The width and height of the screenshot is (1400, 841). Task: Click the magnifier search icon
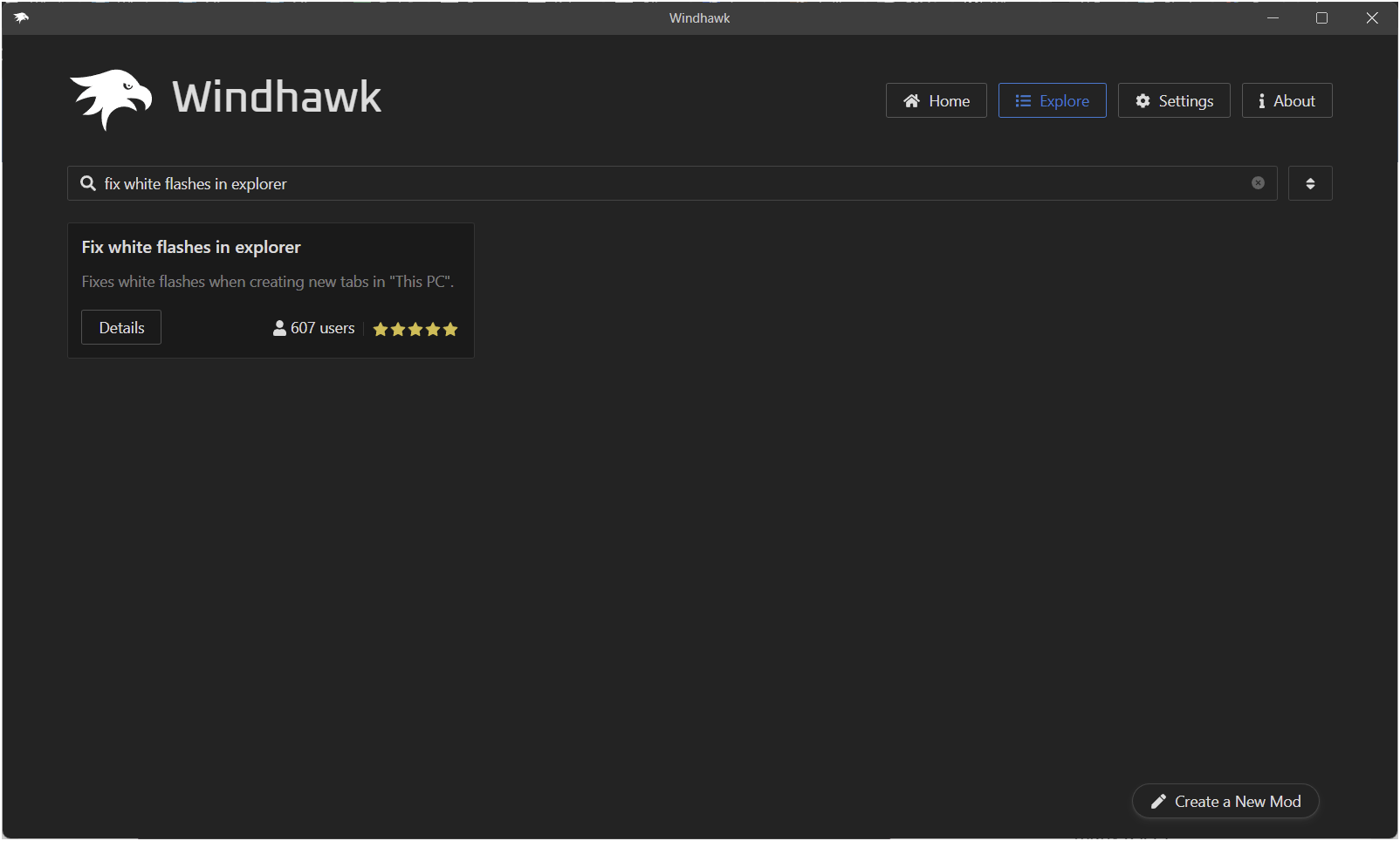click(88, 183)
